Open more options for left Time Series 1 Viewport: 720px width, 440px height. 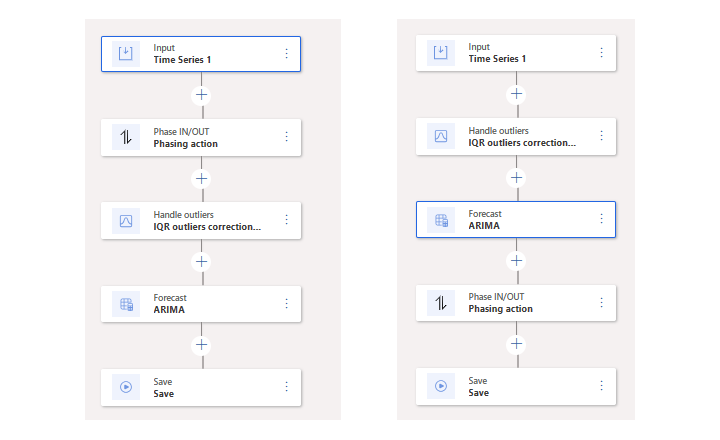point(286,53)
